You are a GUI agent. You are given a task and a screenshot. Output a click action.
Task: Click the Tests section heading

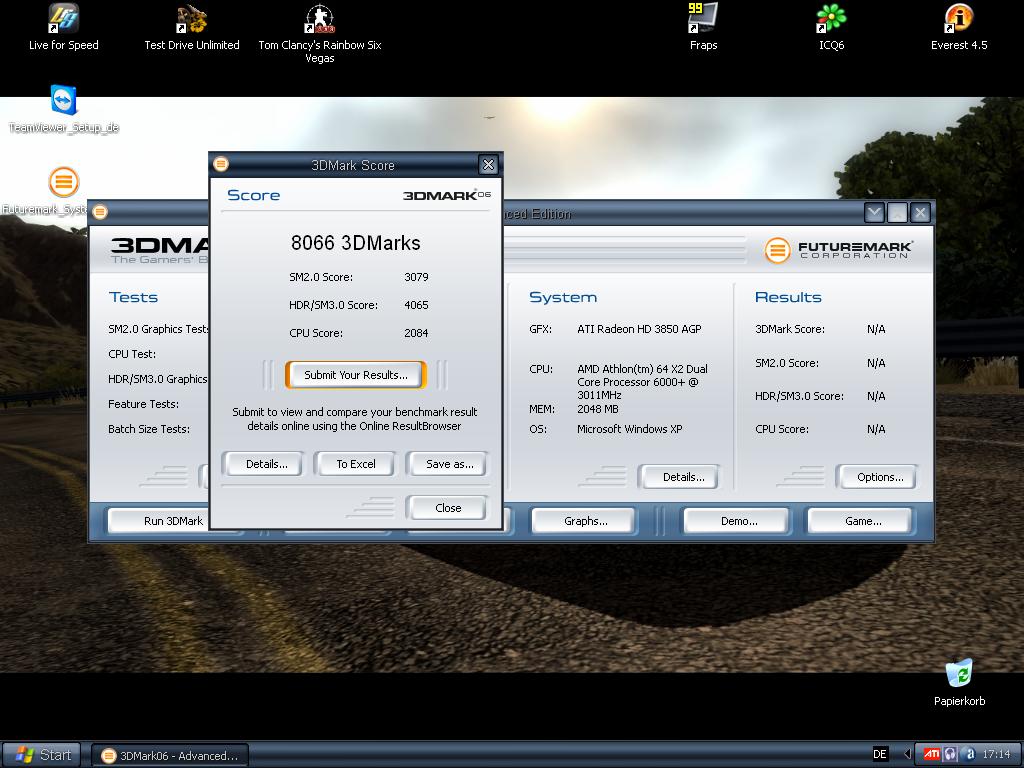(133, 298)
